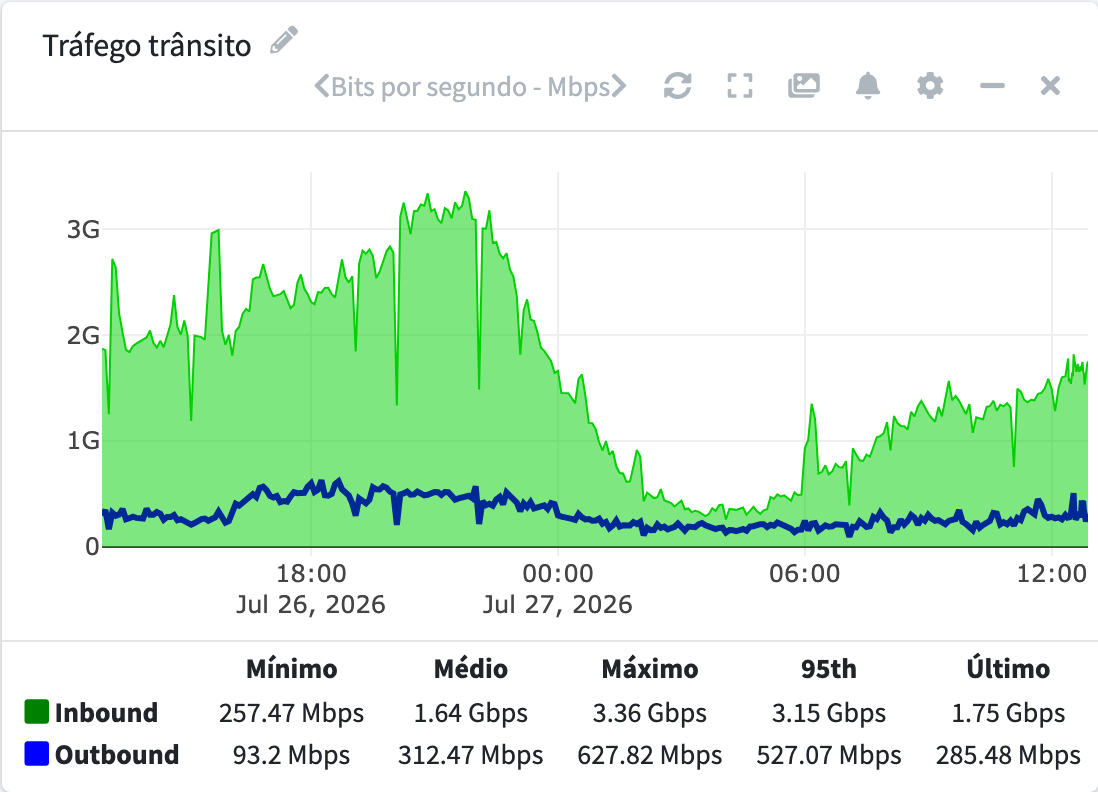Image resolution: width=1098 pixels, height=792 pixels.
Task: Open graph in fullscreen mode
Action: pyautogui.click(x=739, y=86)
